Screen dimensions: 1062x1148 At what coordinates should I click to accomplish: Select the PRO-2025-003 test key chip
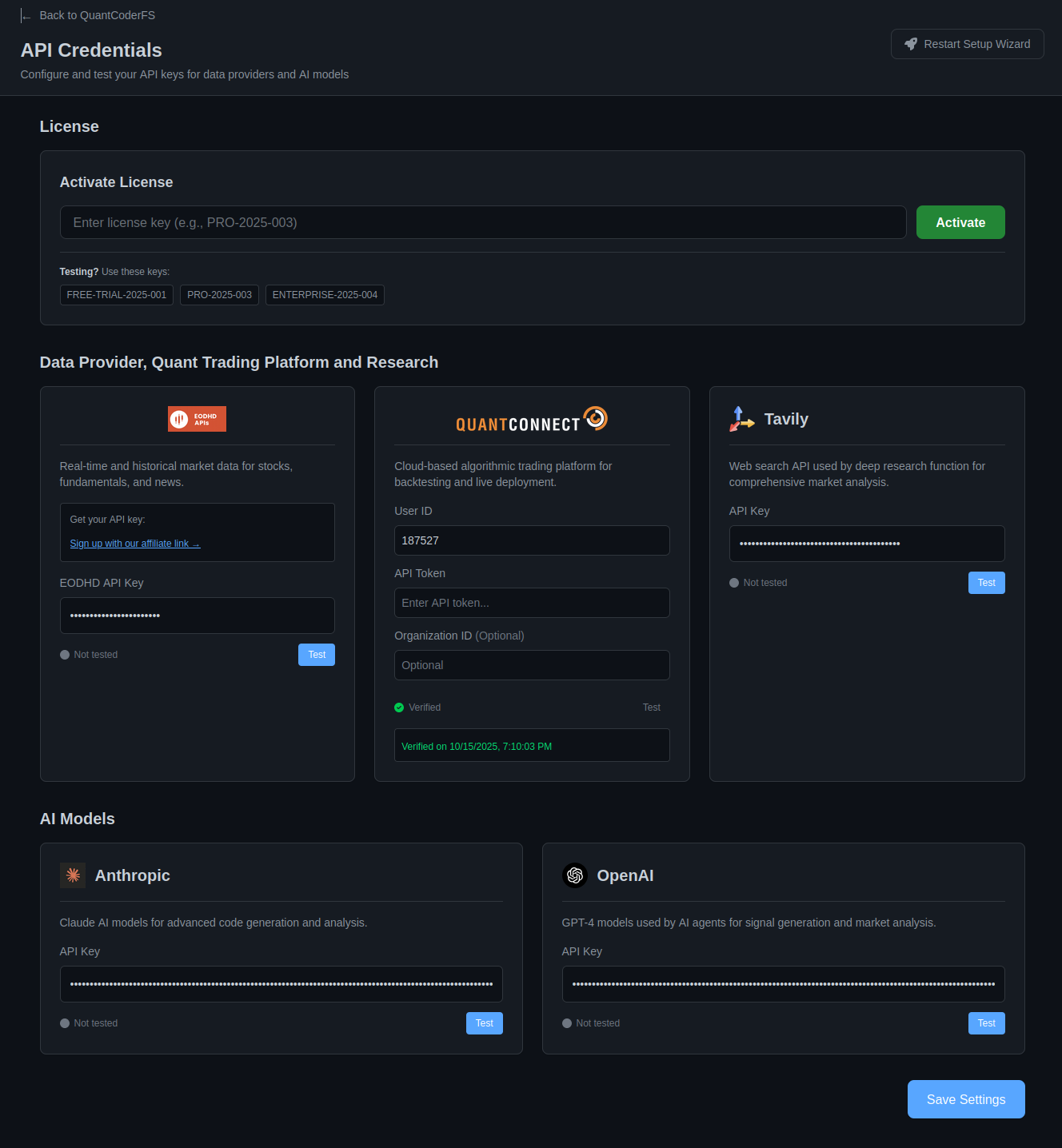pyautogui.click(x=219, y=294)
